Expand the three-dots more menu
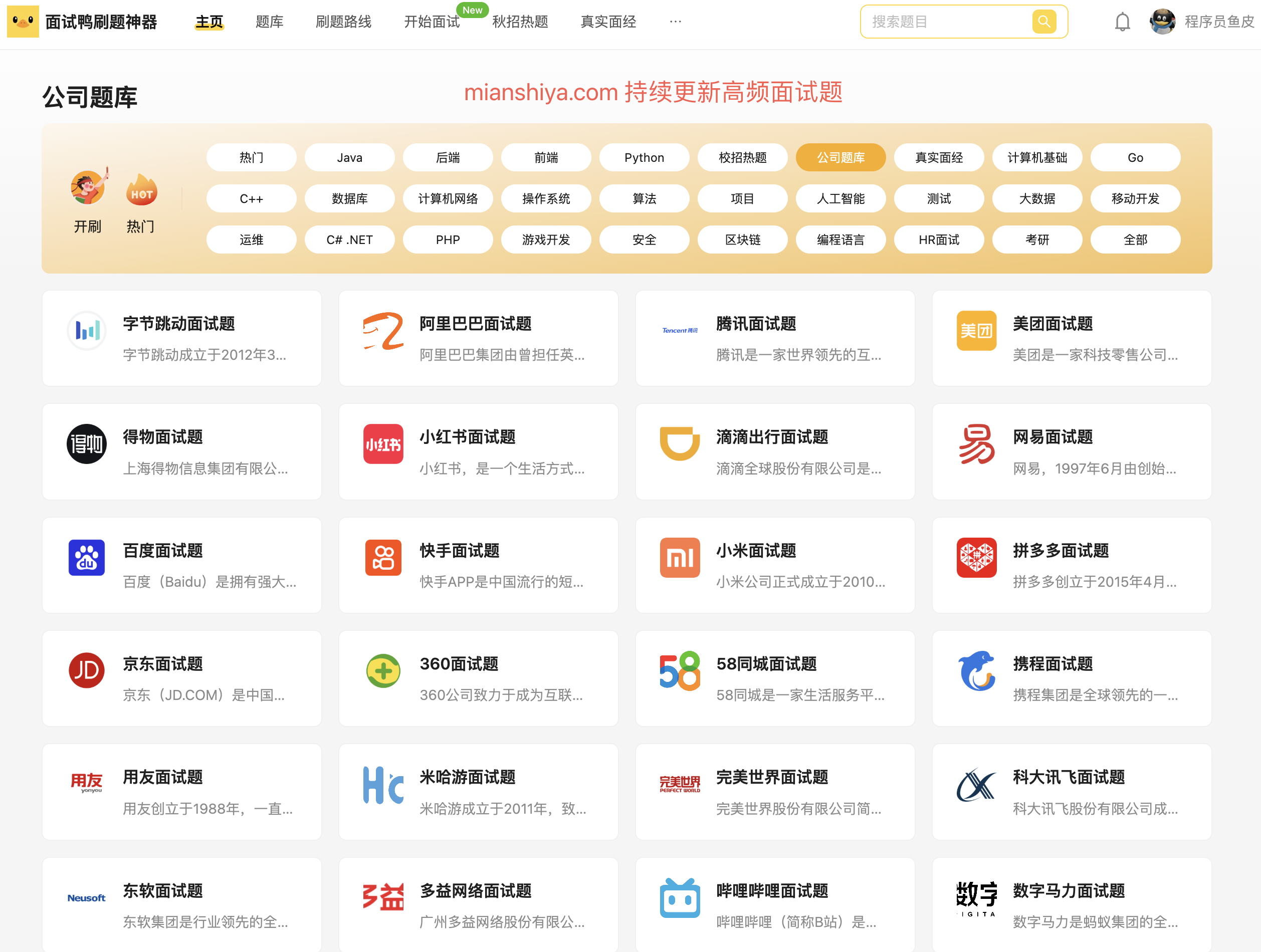This screenshot has width=1261, height=952. pyautogui.click(x=675, y=22)
